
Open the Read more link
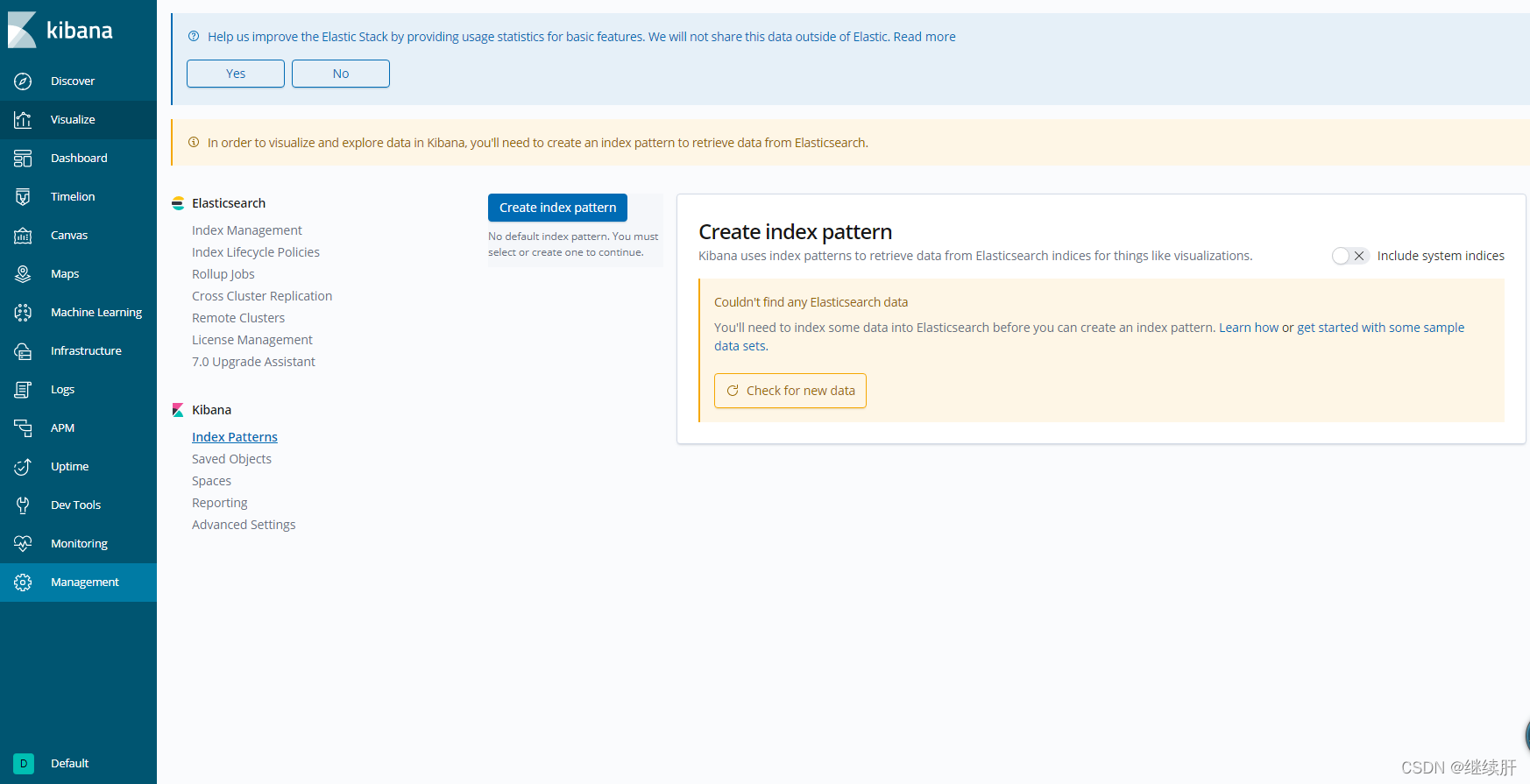pyautogui.click(x=924, y=37)
